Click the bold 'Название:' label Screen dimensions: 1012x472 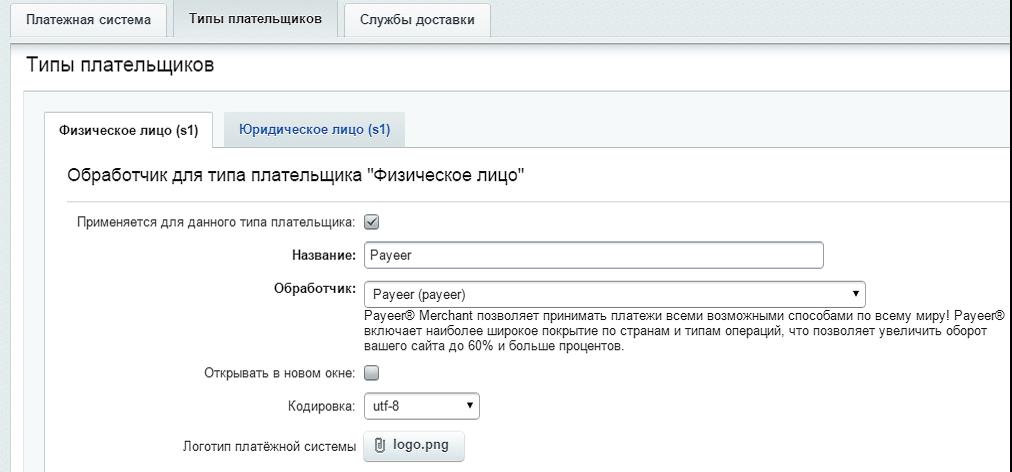pos(324,255)
